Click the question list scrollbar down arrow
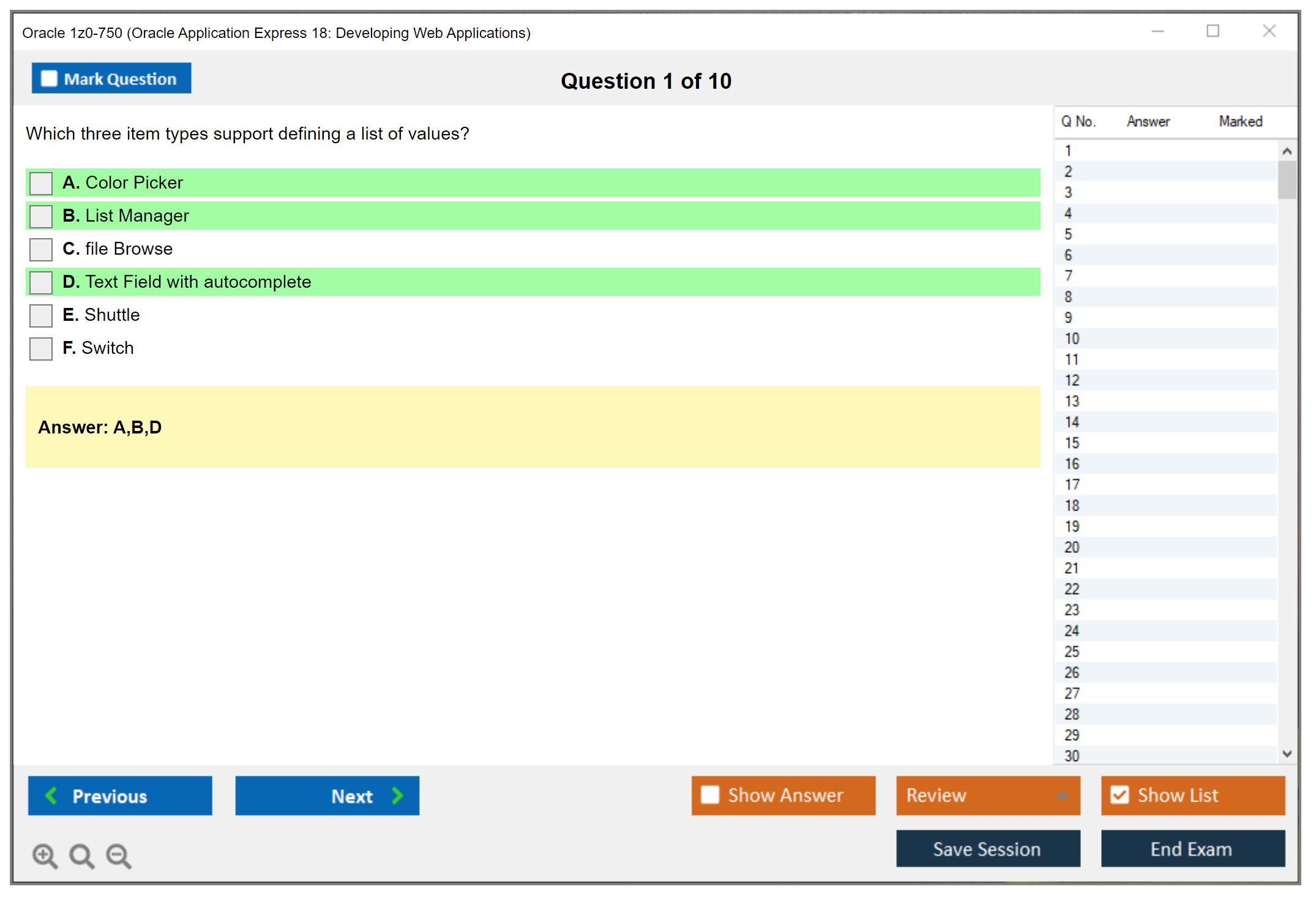Screen dimensions: 1316x900 (x=1287, y=754)
